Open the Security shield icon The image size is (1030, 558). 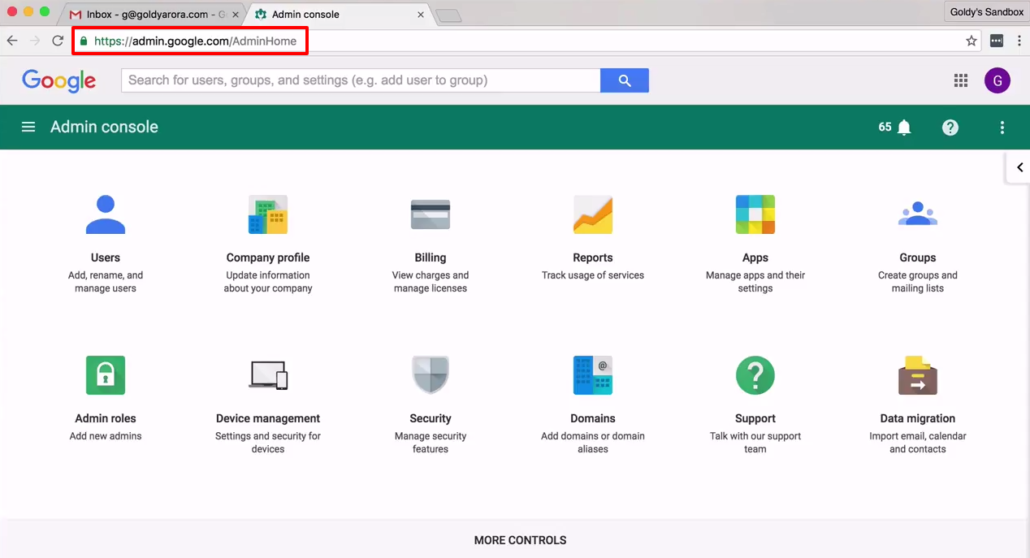[430, 375]
